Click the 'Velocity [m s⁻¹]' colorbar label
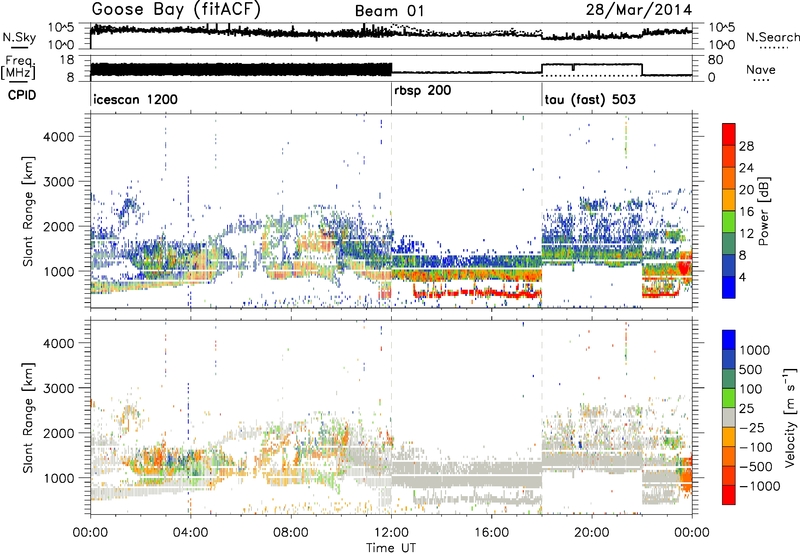Image resolution: width=800 pixels, height=554 pixels. pyautogui.click(x=789, y=417)
